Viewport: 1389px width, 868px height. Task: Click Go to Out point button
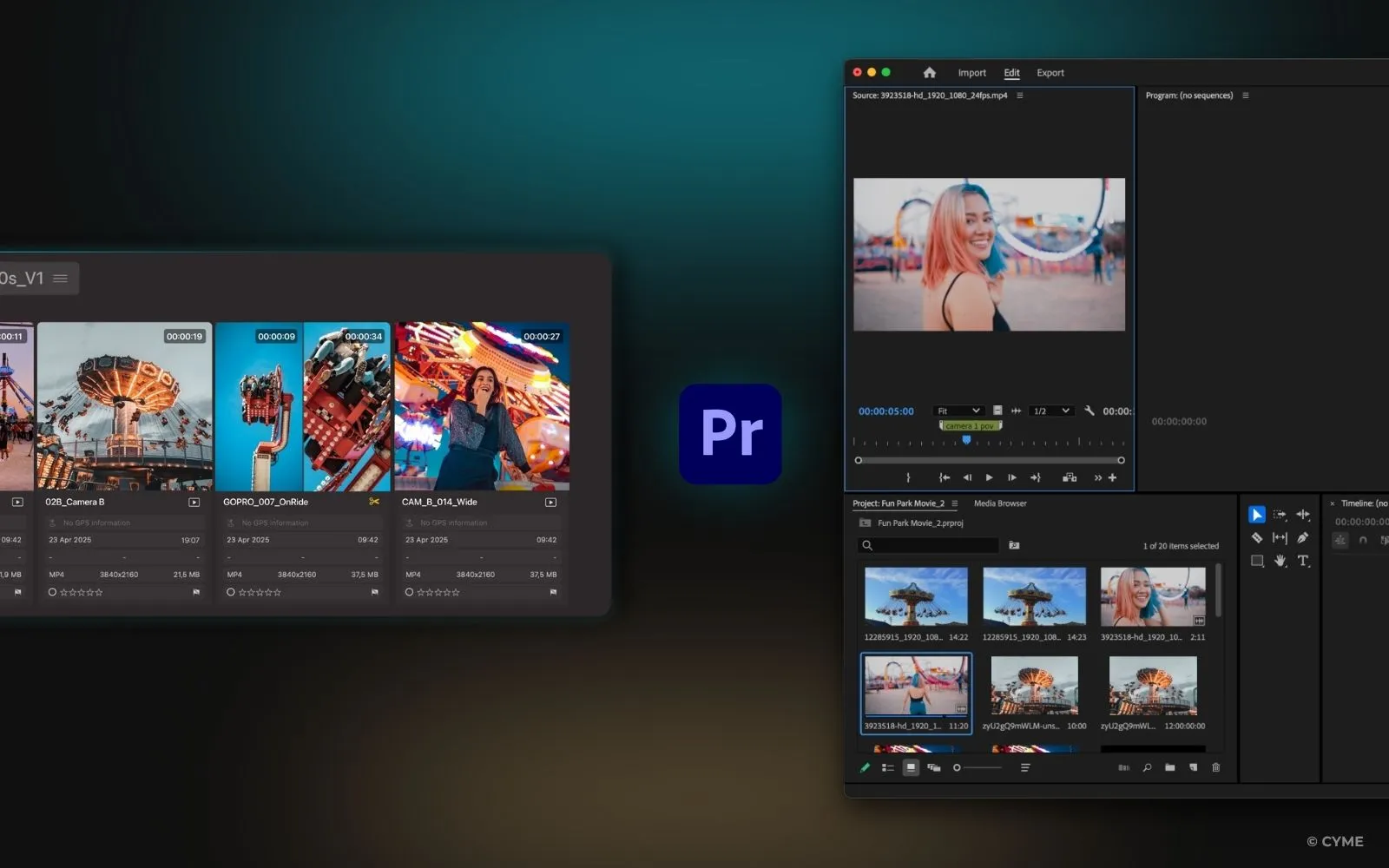(1035, 477)
